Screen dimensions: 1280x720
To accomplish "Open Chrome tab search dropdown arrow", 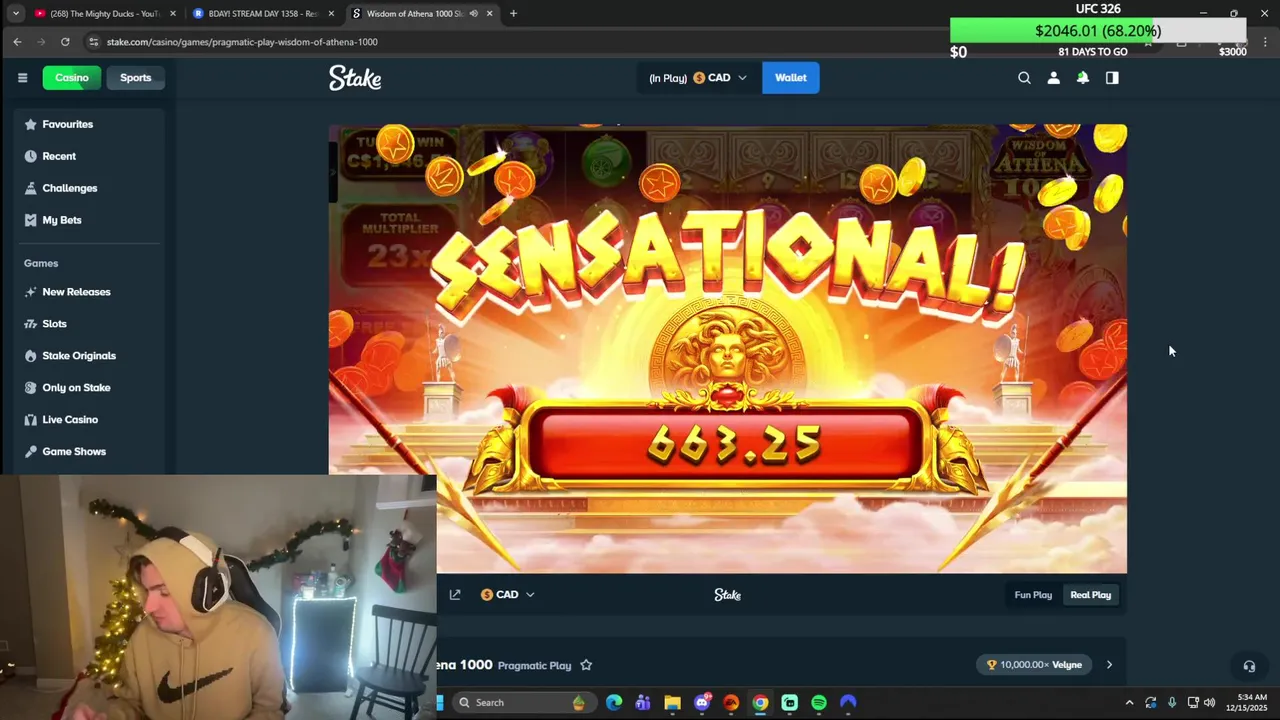I will click(x=15, y=14).
